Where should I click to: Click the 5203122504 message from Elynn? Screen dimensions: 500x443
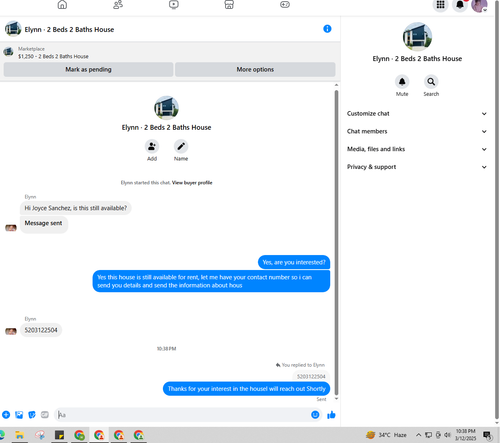point(41,330)
